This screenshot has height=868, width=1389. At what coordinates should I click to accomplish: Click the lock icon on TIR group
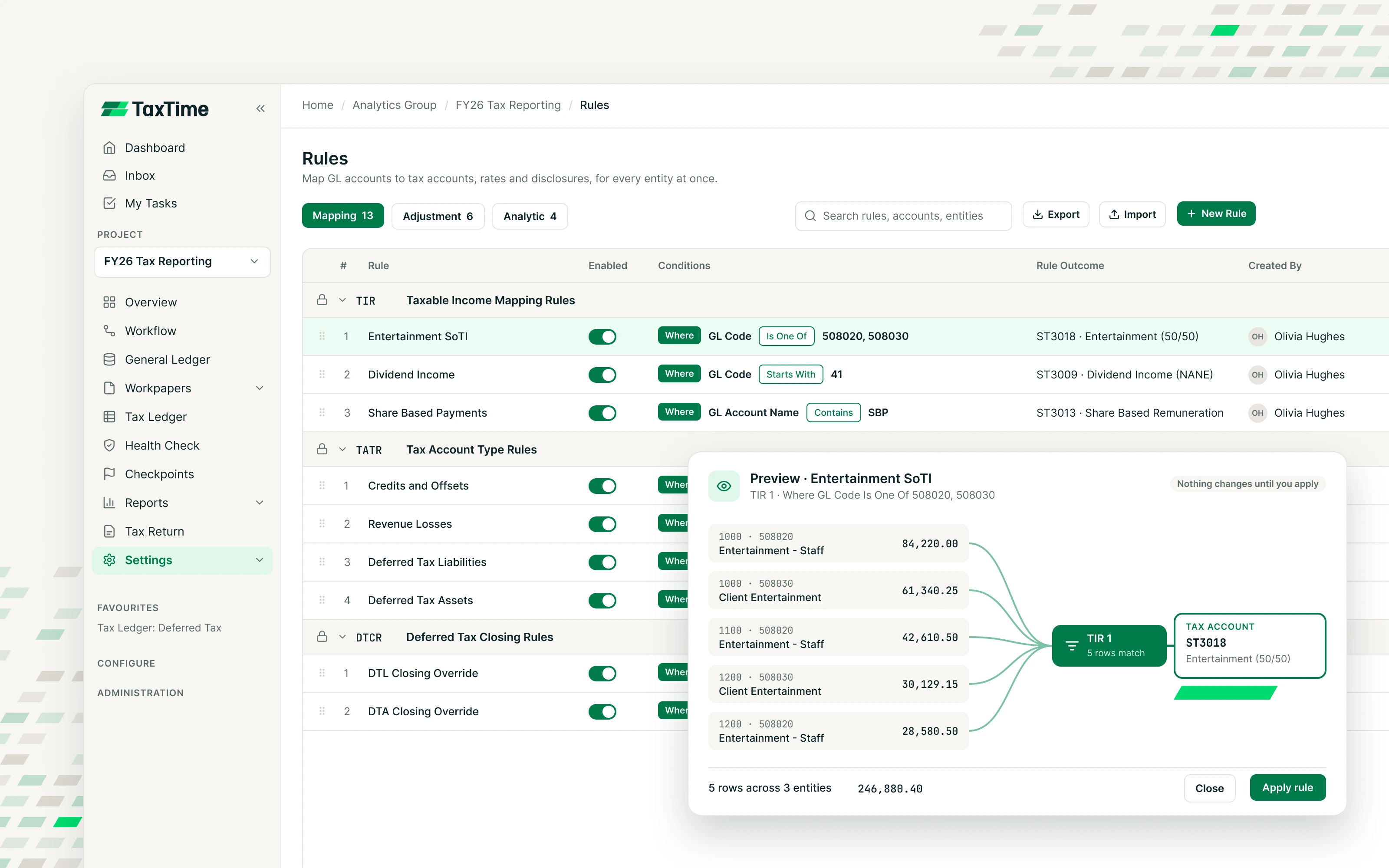coord(322,299)
